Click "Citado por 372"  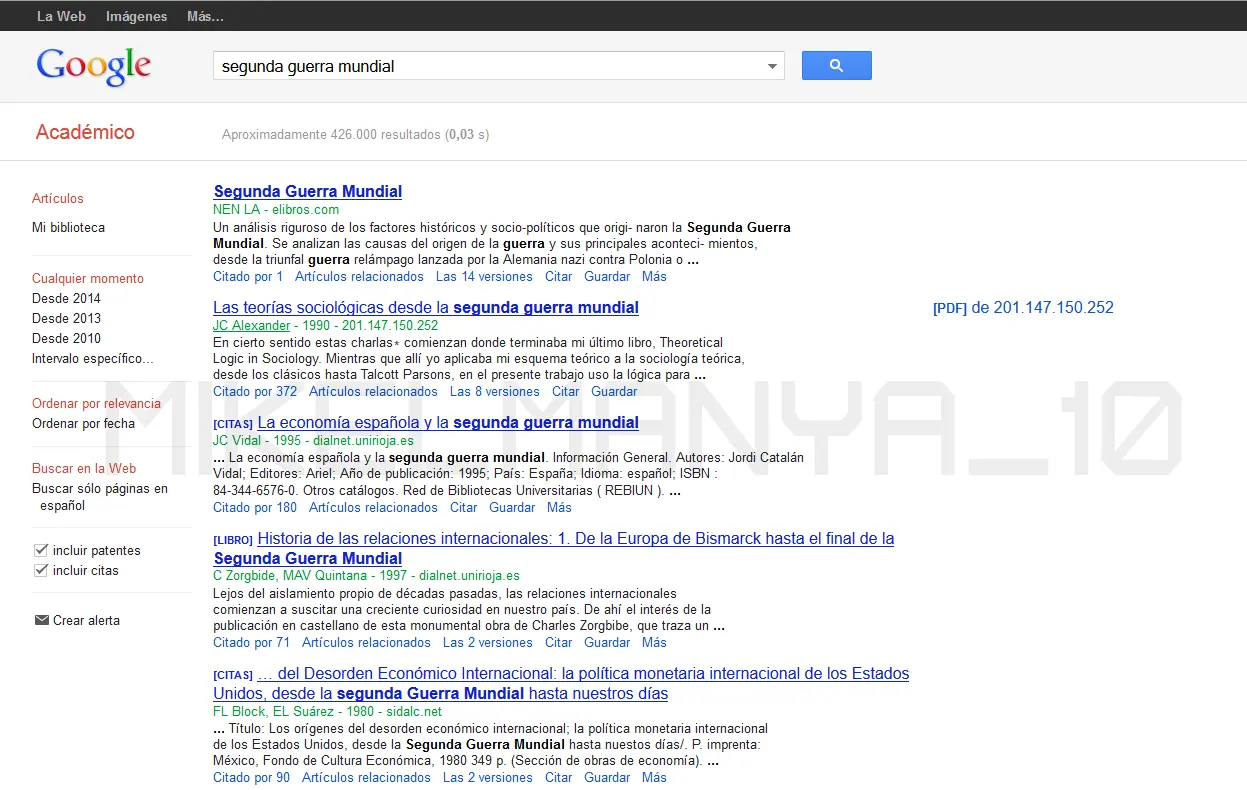[255, 391]
